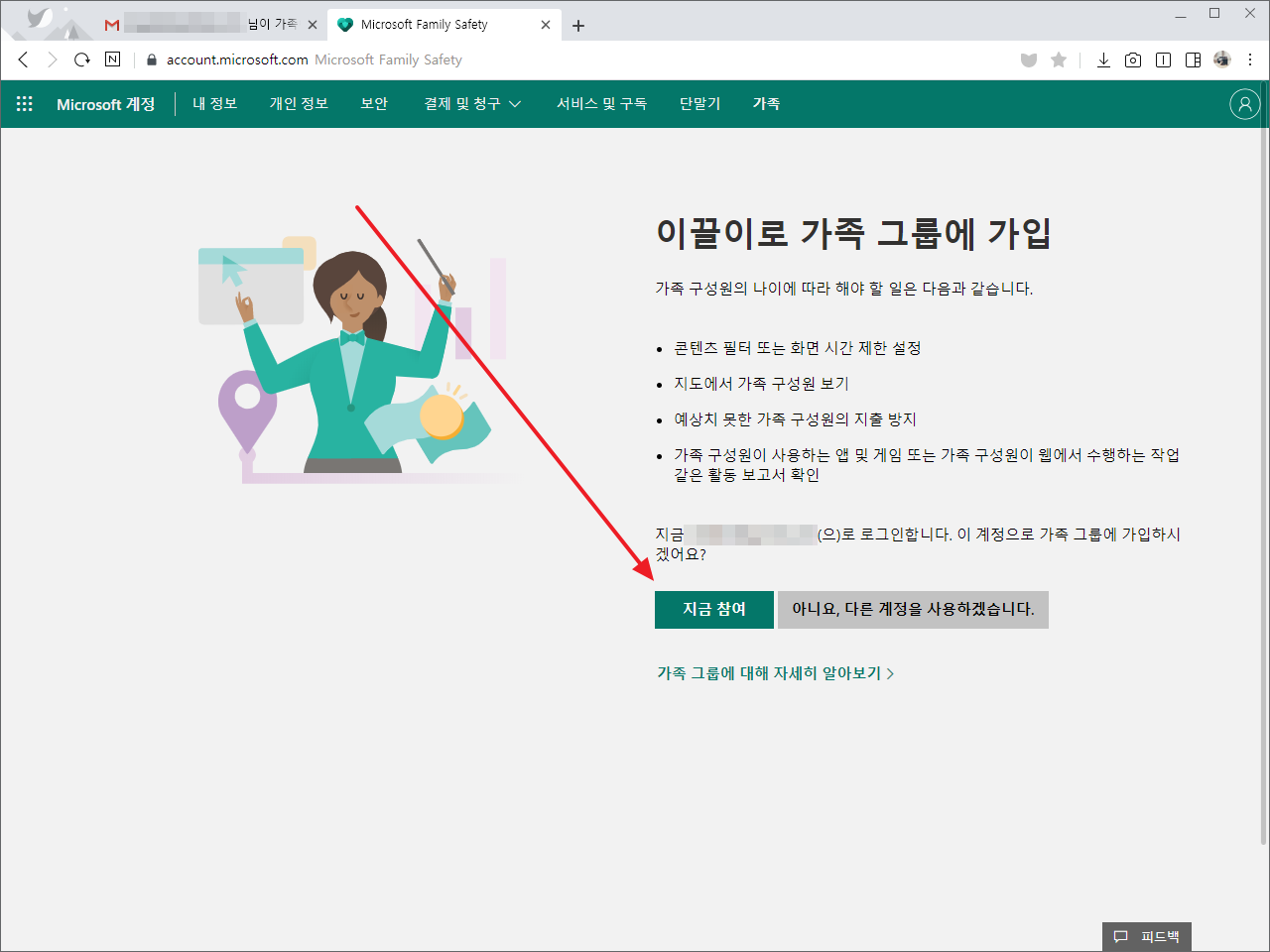Image resolution: width=1270 pixels, height=952 pixels.
Task: Open downloads with the download arrow icon
Action: [x=1103, y=60]
